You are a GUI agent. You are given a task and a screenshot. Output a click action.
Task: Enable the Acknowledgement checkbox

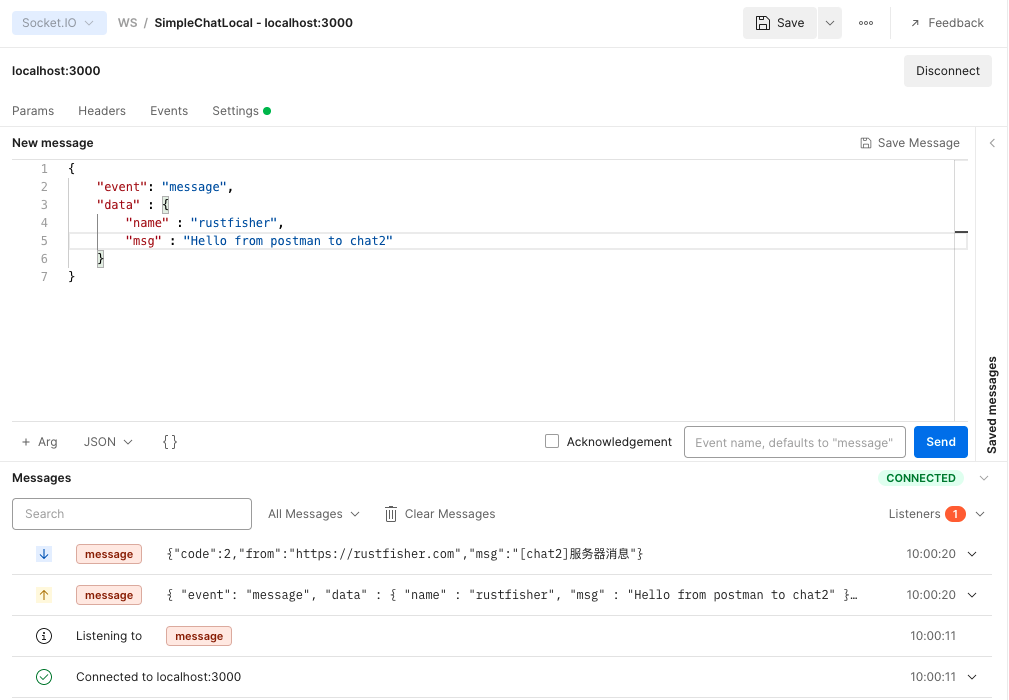tap(552, 441)
